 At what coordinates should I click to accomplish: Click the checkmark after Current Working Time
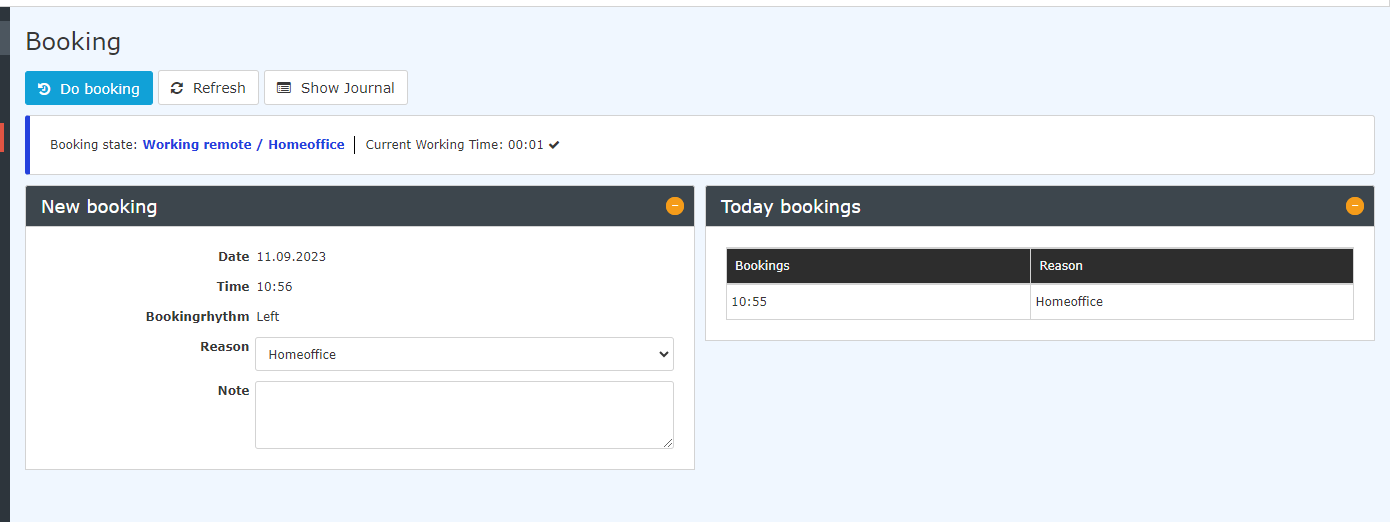(554, 145)
